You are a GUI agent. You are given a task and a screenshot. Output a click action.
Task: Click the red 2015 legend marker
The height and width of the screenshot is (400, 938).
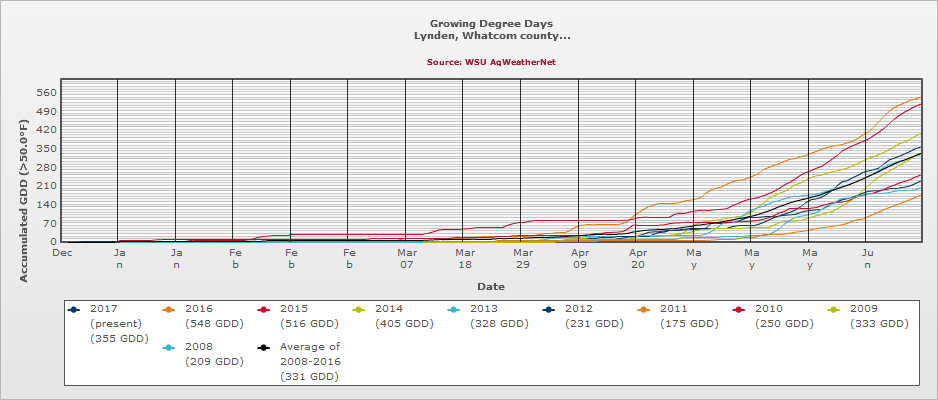264,309
